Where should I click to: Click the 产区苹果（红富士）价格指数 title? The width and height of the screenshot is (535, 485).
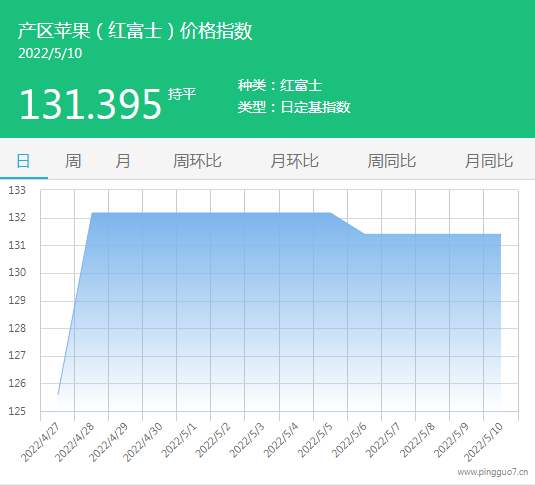click(135, 31)
